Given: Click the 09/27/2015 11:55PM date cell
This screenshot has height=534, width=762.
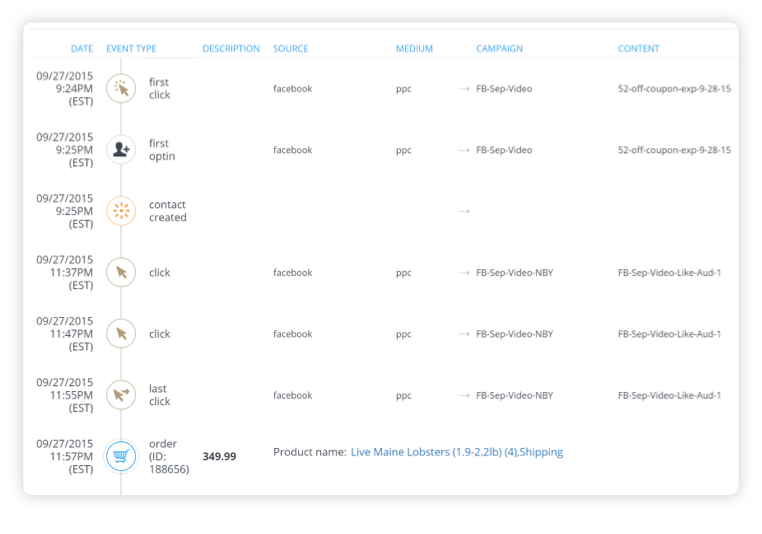Looking at the screenshot, I should 65,395.
